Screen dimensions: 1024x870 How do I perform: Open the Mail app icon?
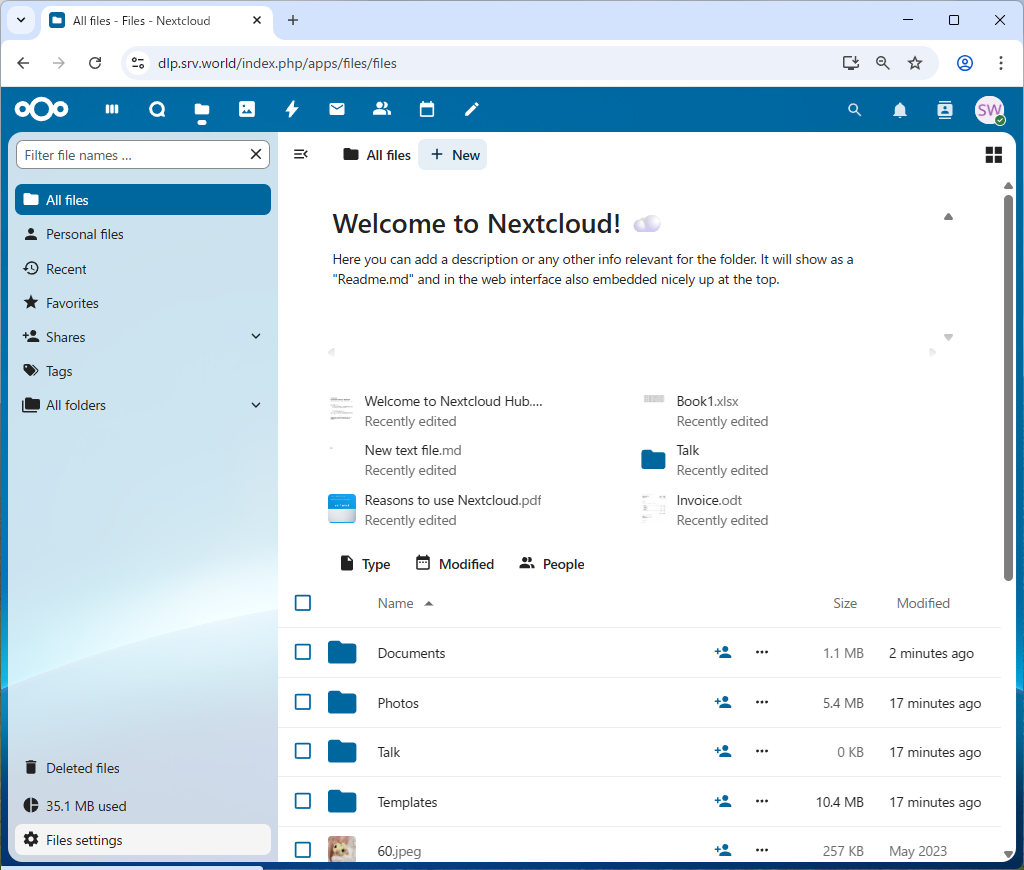pos(337,110)
